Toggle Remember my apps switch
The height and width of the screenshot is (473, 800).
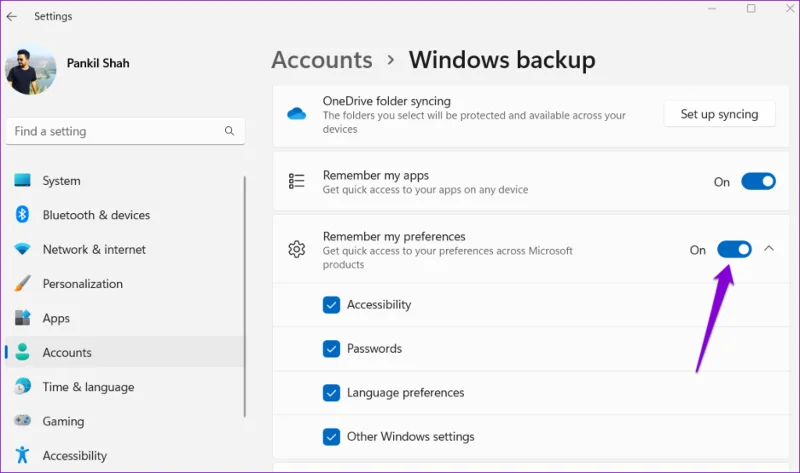758,181
